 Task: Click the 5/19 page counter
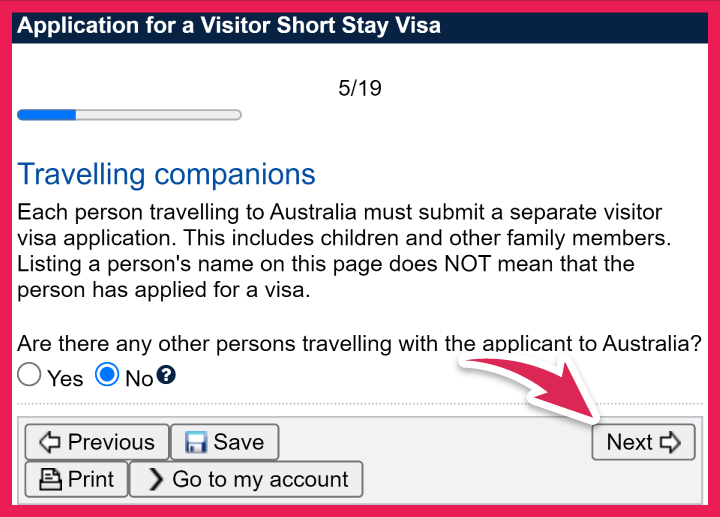(x=360, y=88)
